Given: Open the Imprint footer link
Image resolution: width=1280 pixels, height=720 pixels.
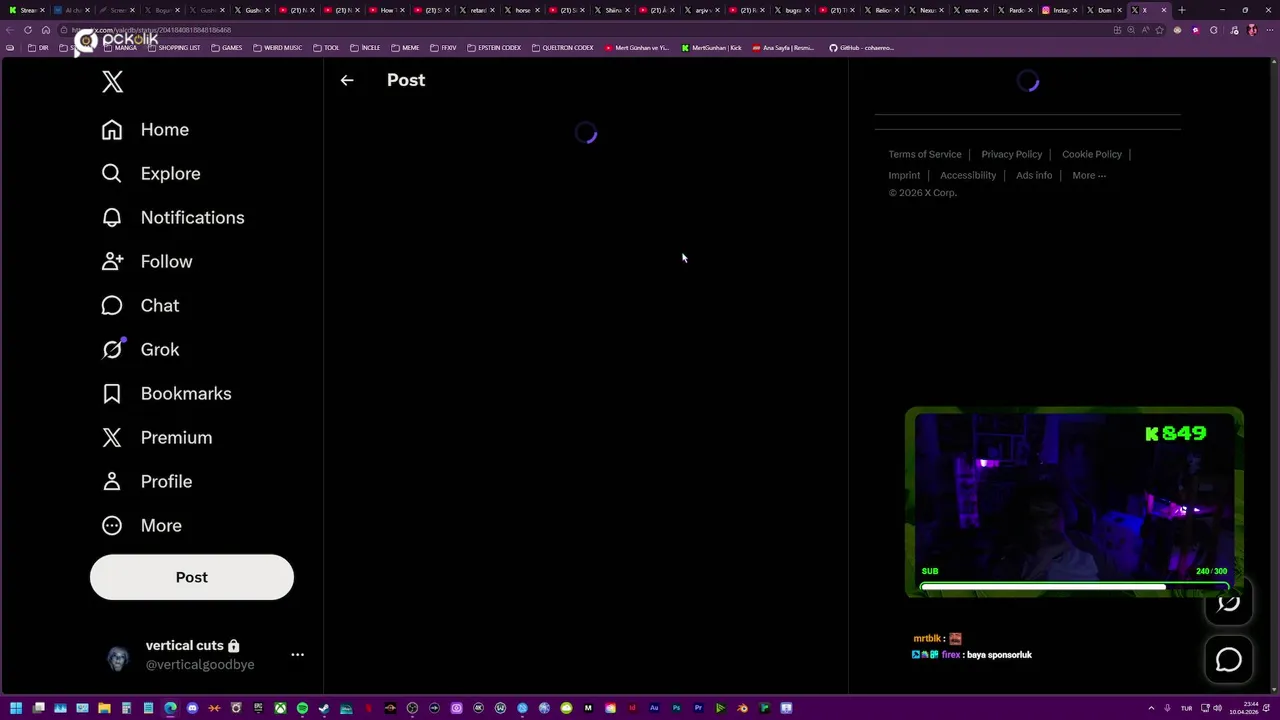Looking at the screenshot, I should (x=904, y=175).
